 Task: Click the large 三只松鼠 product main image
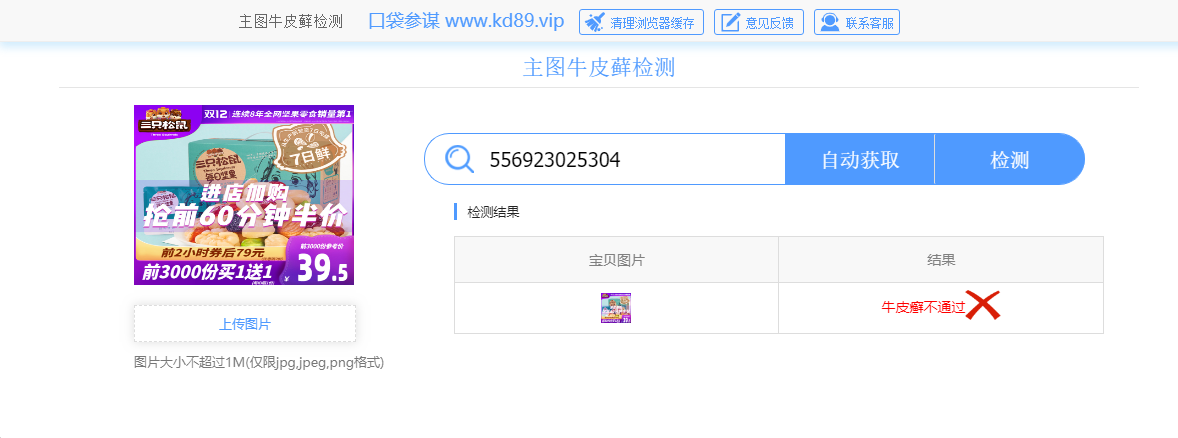click(x=244, y=195)
